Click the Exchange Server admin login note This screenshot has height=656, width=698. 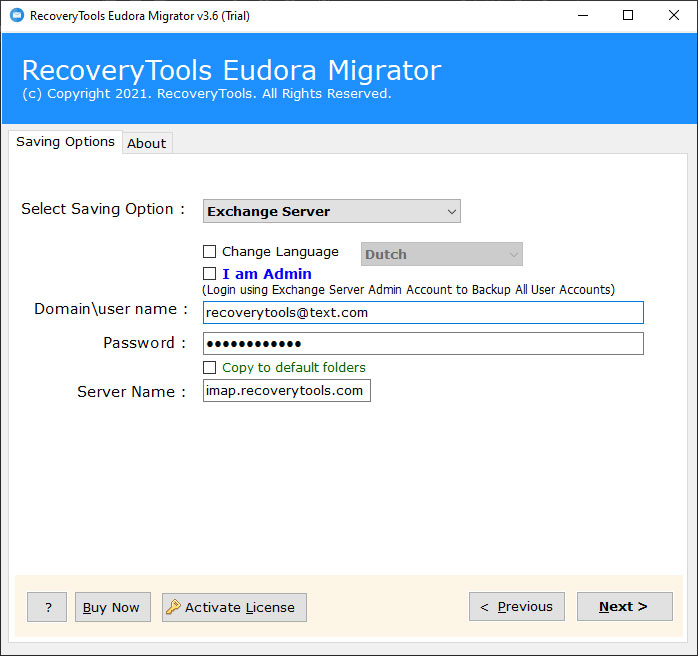coord(408,290)
